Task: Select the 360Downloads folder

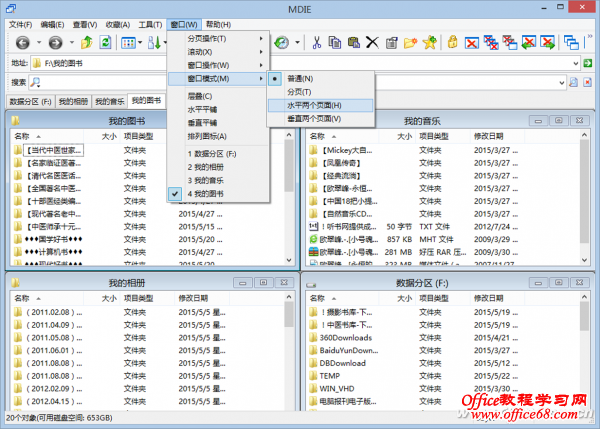Action: [346, 338]
